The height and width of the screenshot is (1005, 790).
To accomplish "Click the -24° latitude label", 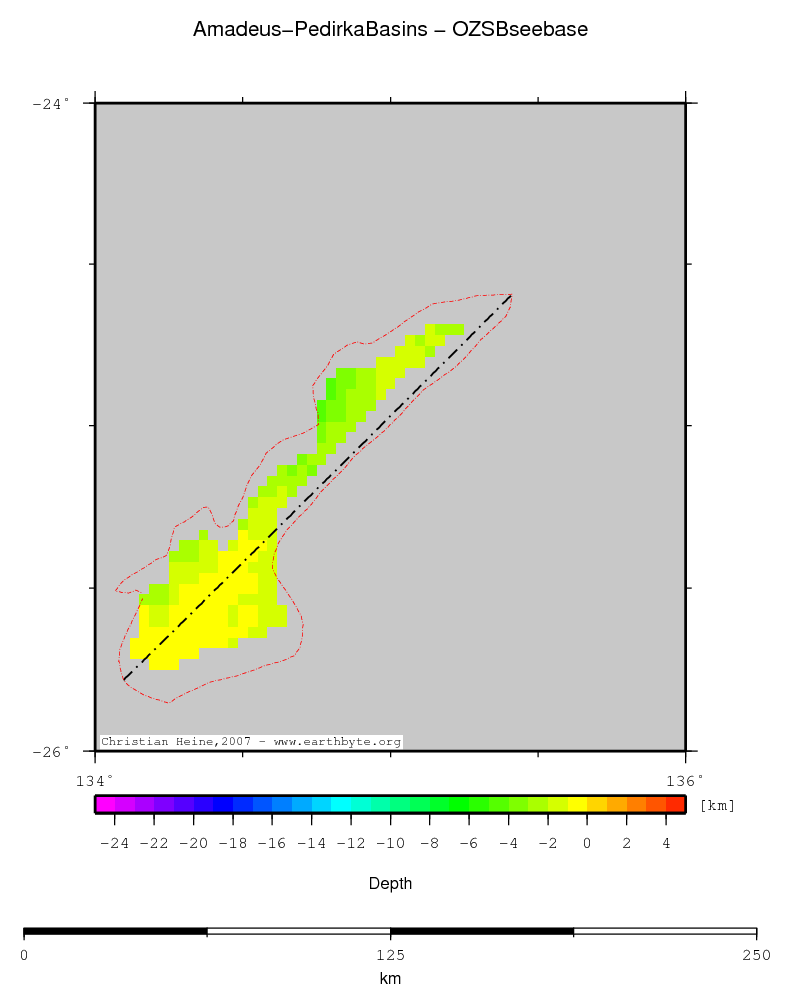I will point(50,103).
